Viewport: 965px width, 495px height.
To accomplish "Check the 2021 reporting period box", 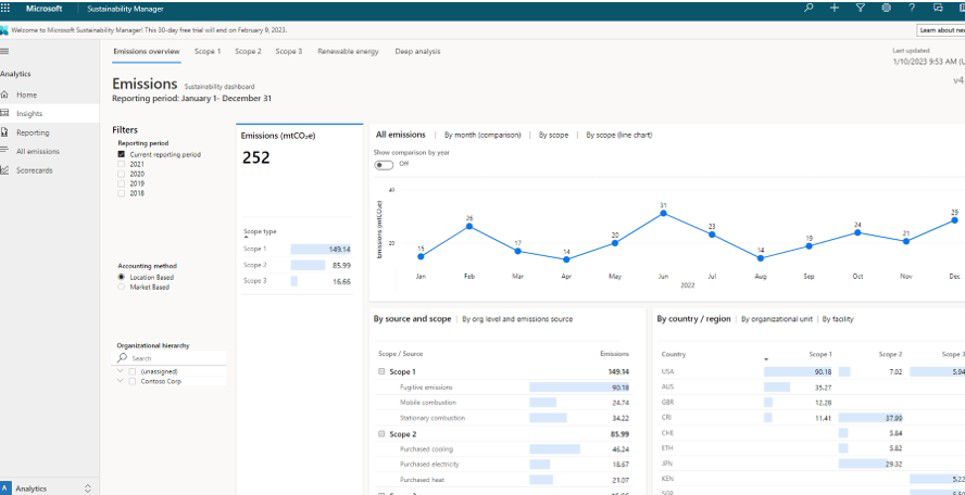I will [121, 164].
